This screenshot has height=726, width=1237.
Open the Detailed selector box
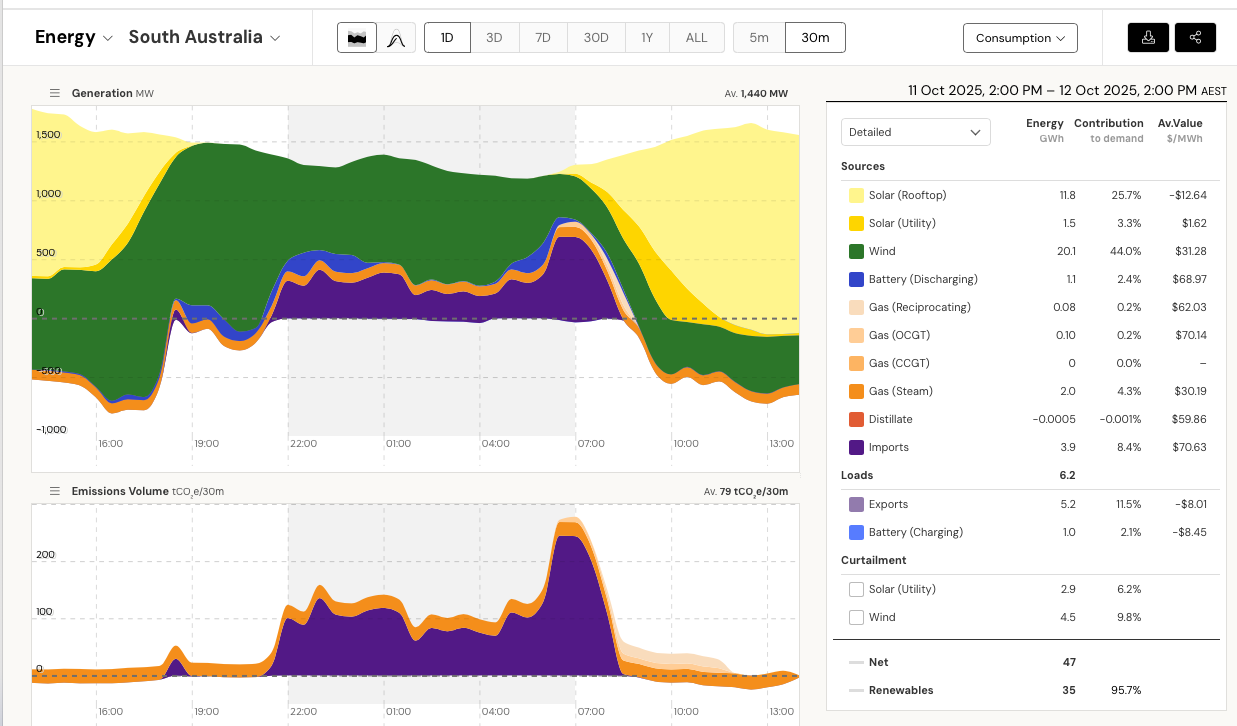tap(915, 132)
